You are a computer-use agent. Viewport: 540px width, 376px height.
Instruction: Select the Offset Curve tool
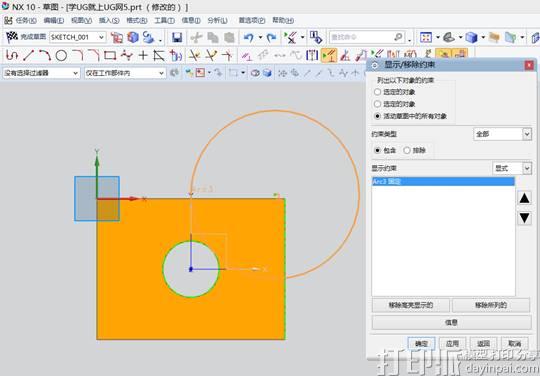159,55
